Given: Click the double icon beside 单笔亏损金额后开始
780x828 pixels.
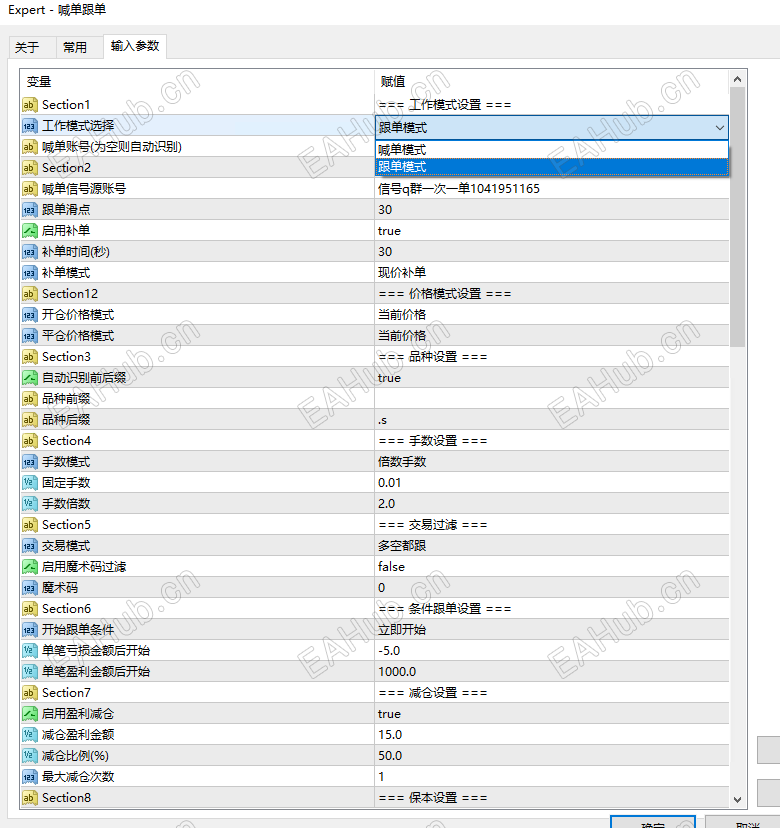Looking at the screenshot, I should tap(30, 651).
